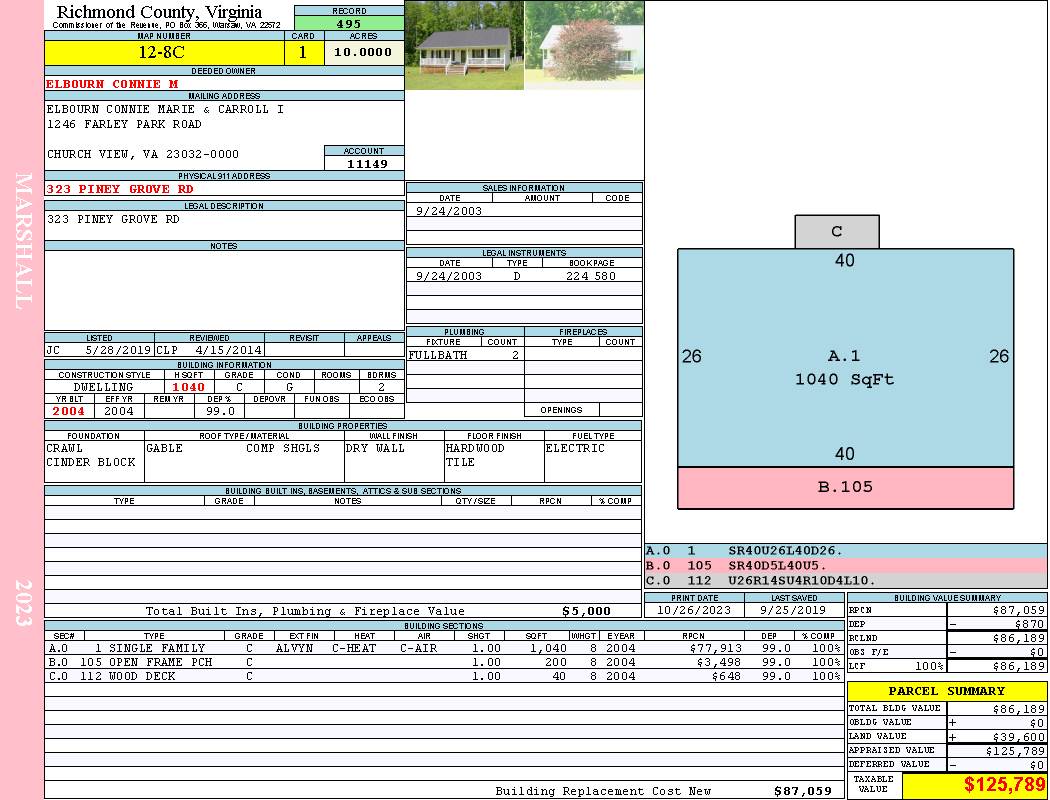Click reviewed date 4/15/2014
1050x800 pixels.
(x=228, y=349)
